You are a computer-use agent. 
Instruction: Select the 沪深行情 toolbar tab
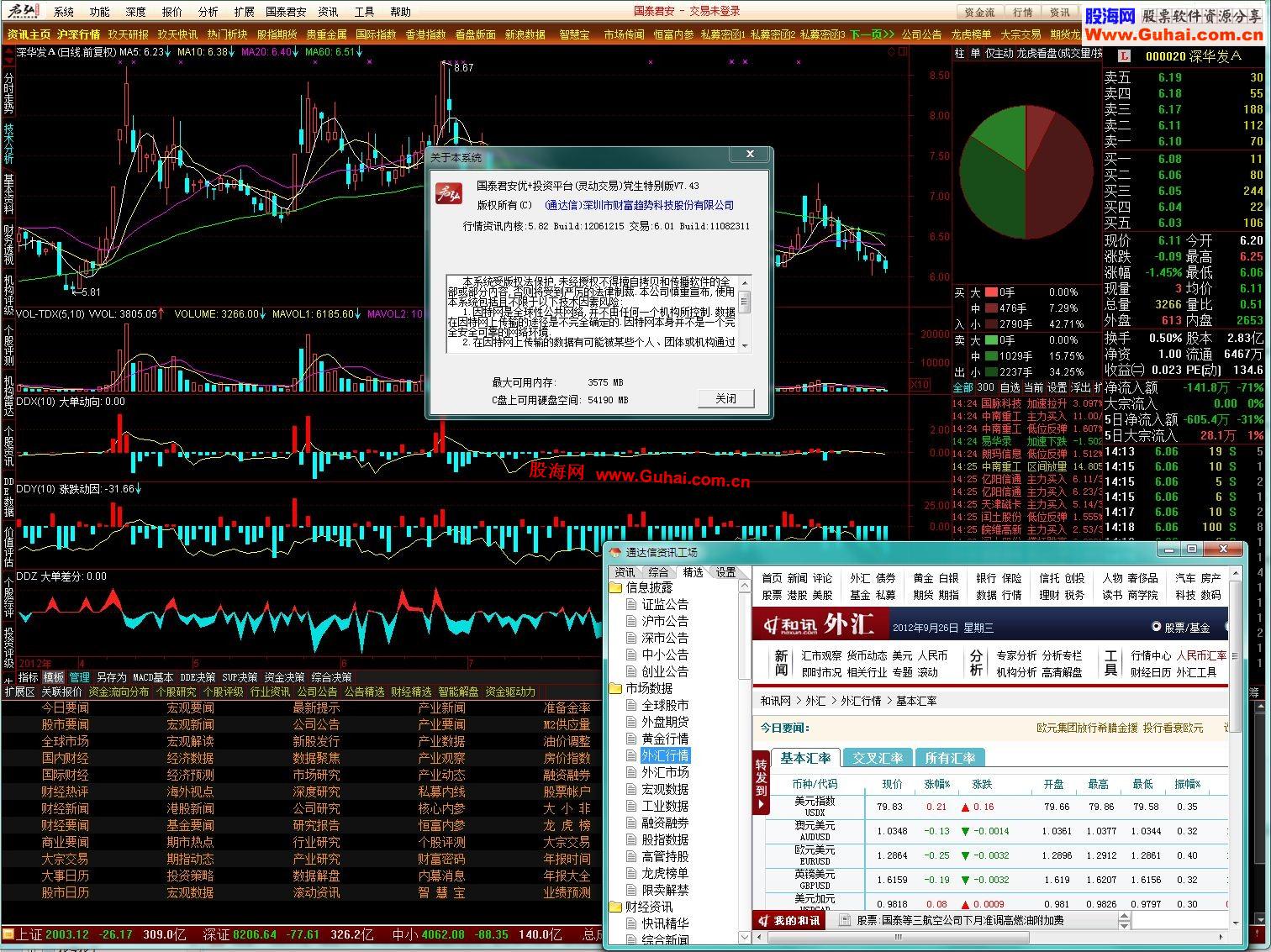tap(79, 34)
